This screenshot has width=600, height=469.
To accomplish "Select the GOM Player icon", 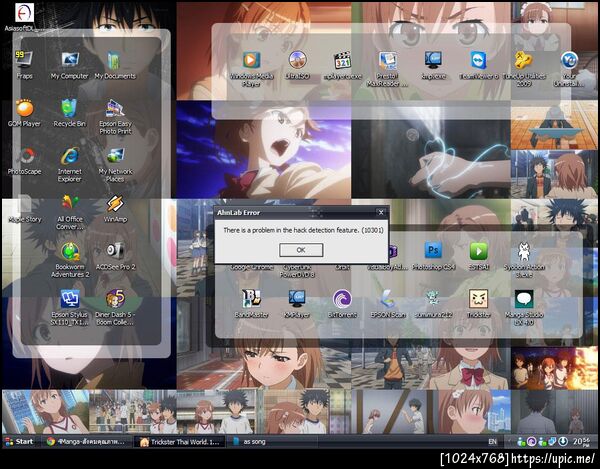I will click(24, 112).
